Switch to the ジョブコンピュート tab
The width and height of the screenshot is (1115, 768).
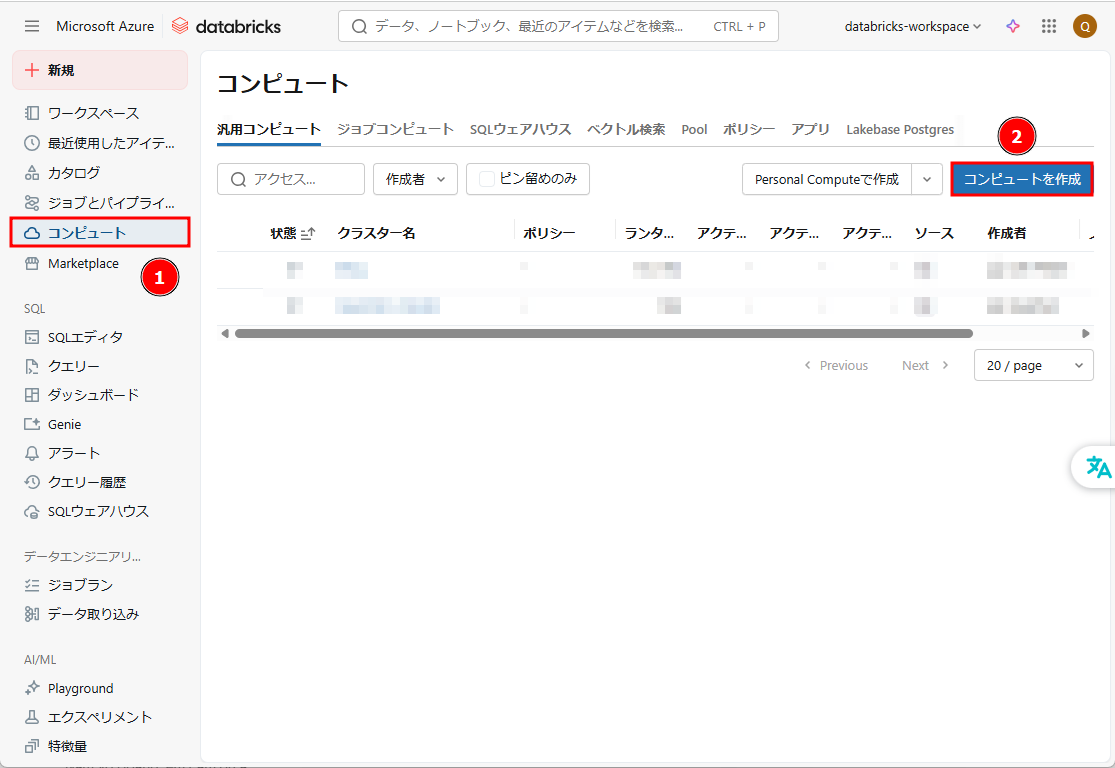tap(395, 129)
